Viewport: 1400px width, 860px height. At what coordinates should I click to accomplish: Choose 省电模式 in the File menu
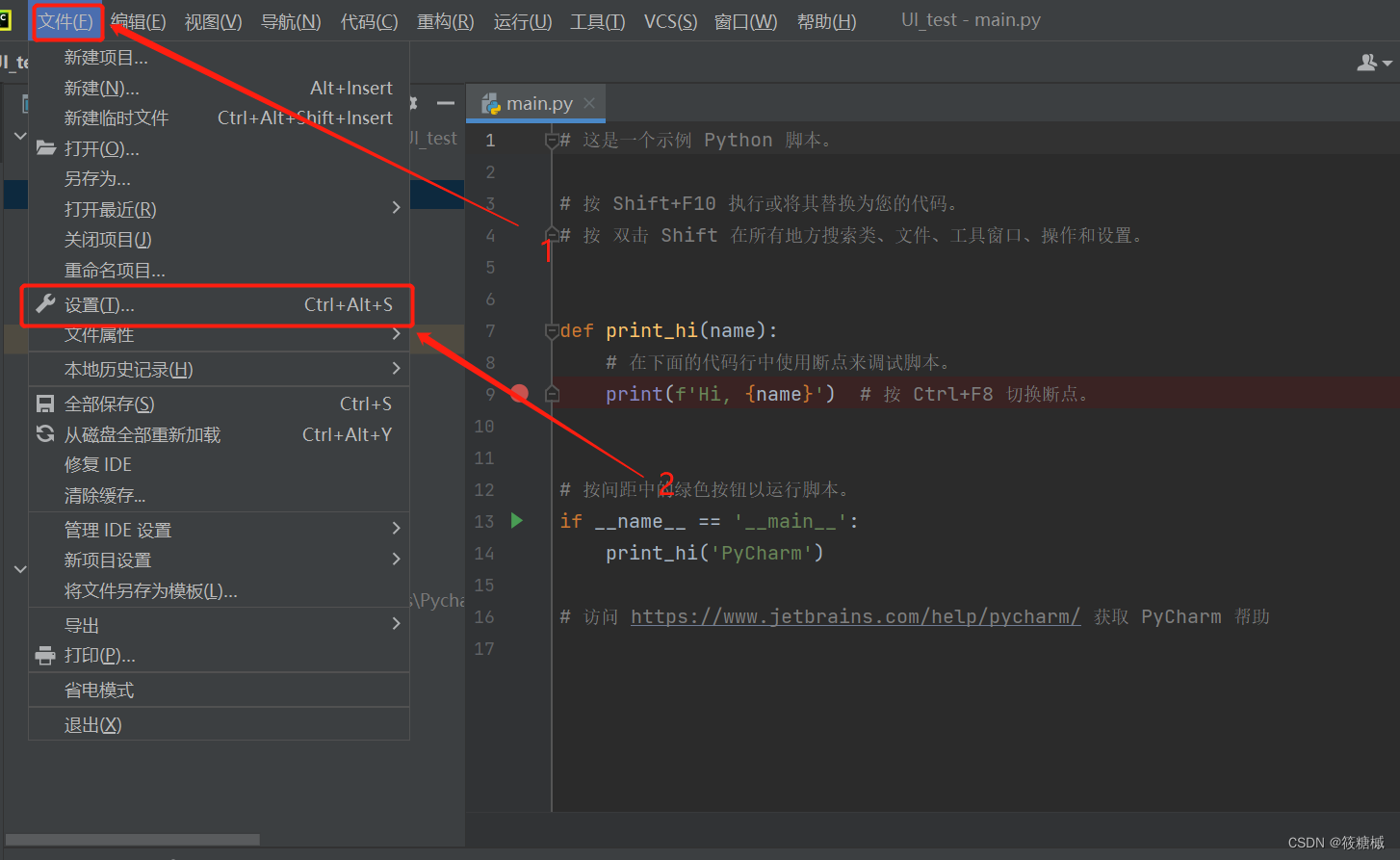click(96, 689)
